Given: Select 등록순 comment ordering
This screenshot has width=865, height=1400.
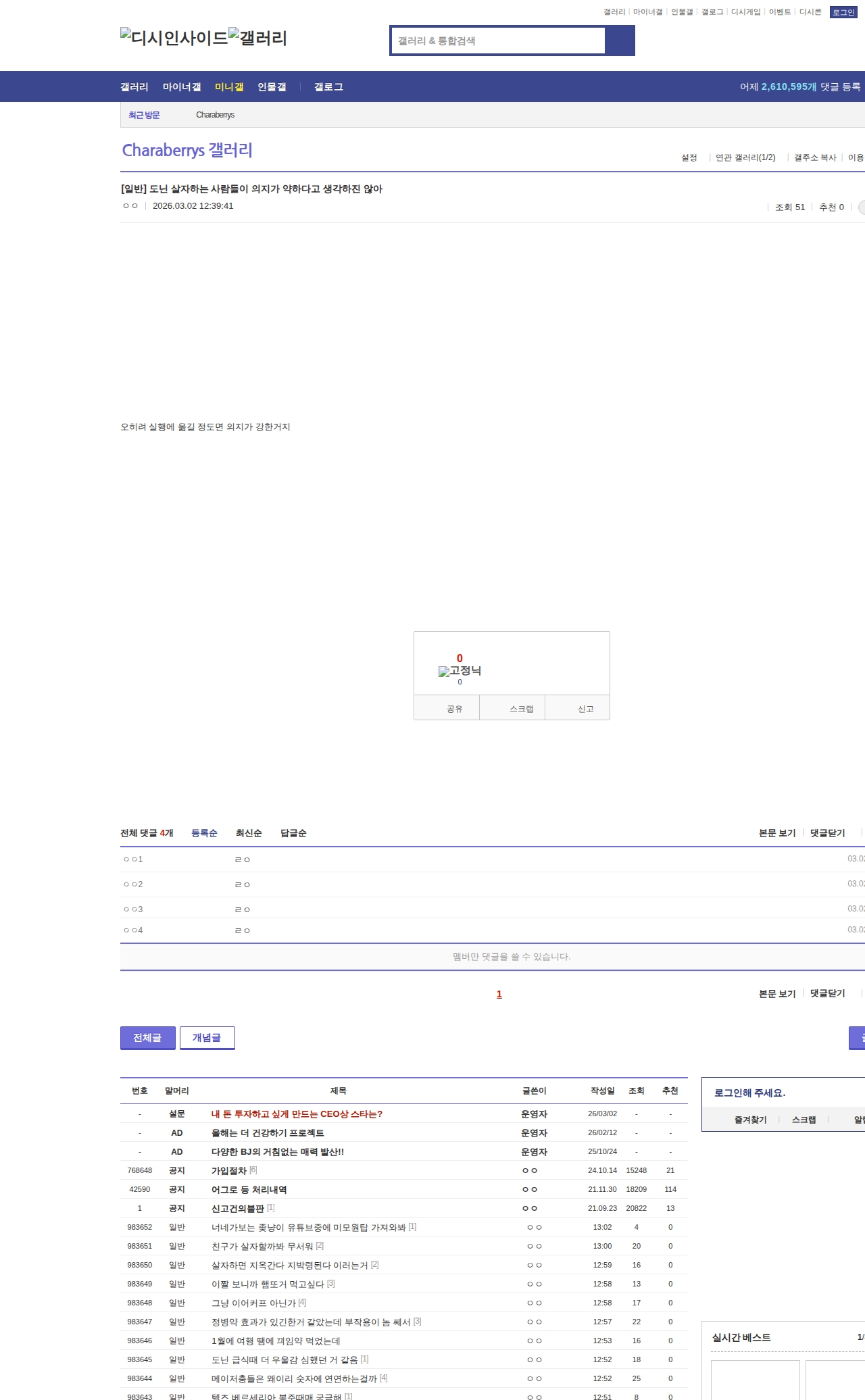Looking at the screenshot, I should (x=204, y=833).
